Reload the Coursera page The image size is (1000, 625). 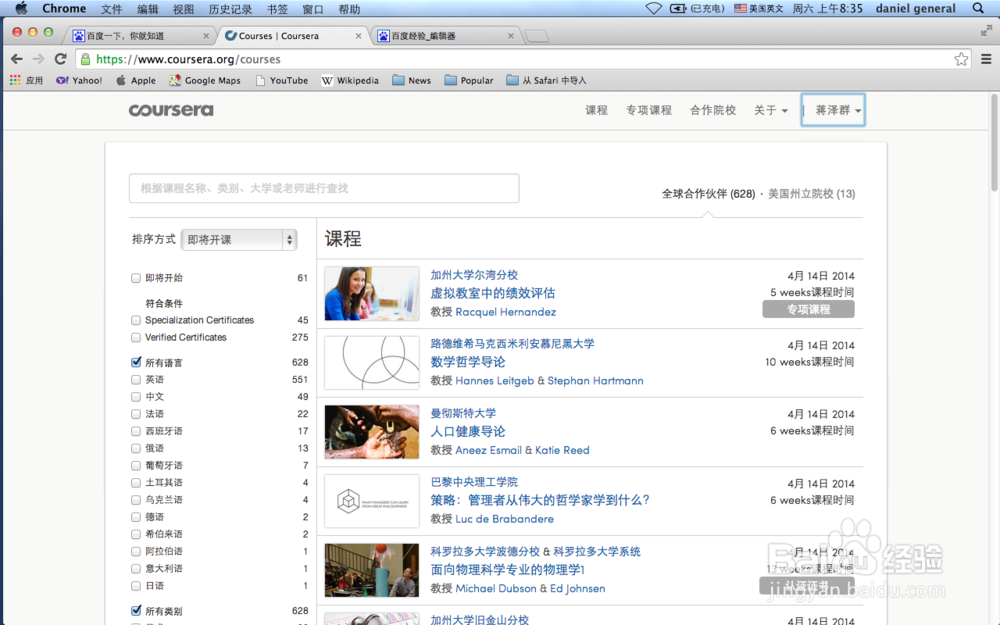click(x=61, y=59)
